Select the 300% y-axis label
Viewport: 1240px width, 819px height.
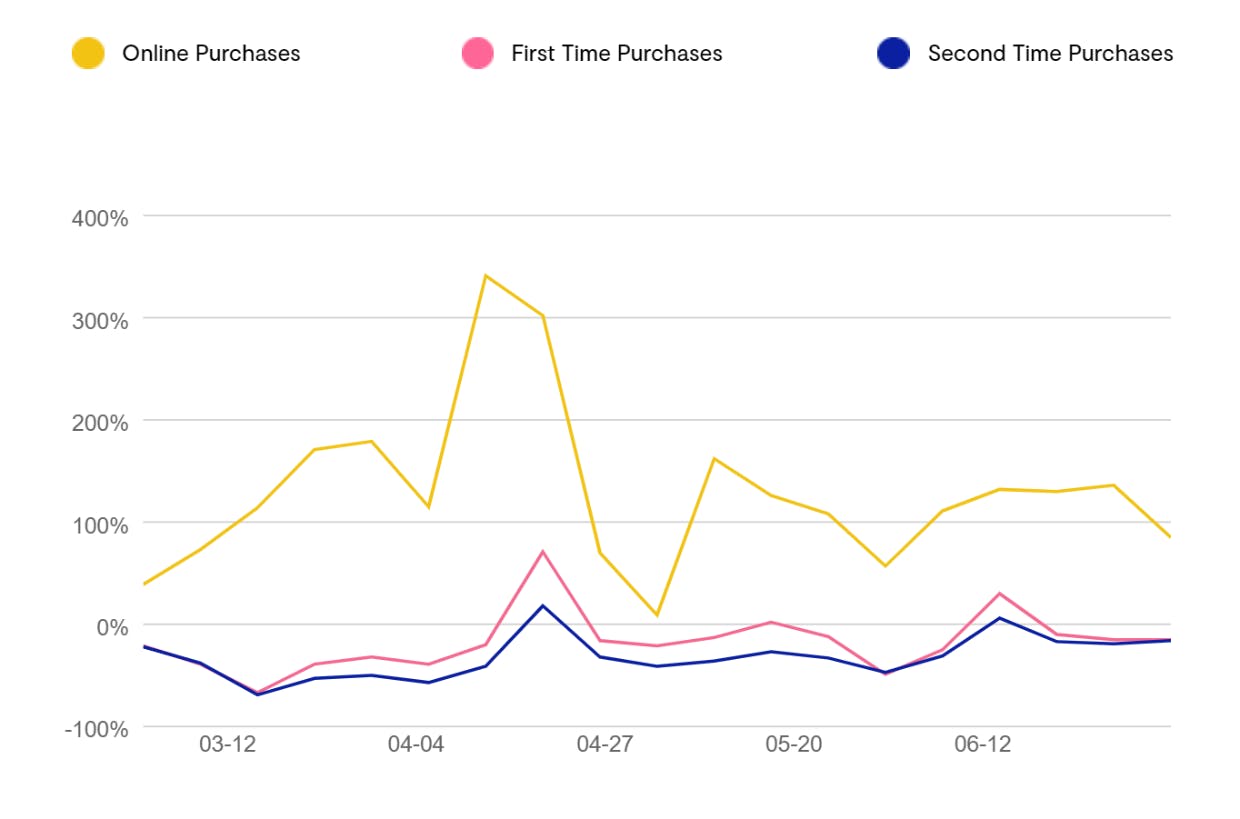coord(100,321)
